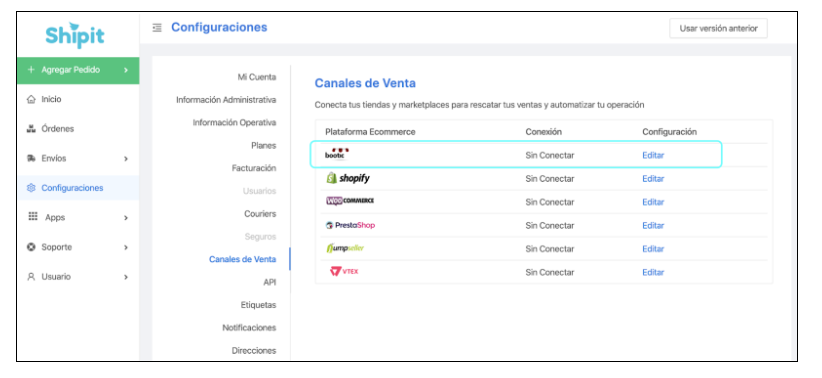Click Editar link for Bootic row

coord(653,155)
